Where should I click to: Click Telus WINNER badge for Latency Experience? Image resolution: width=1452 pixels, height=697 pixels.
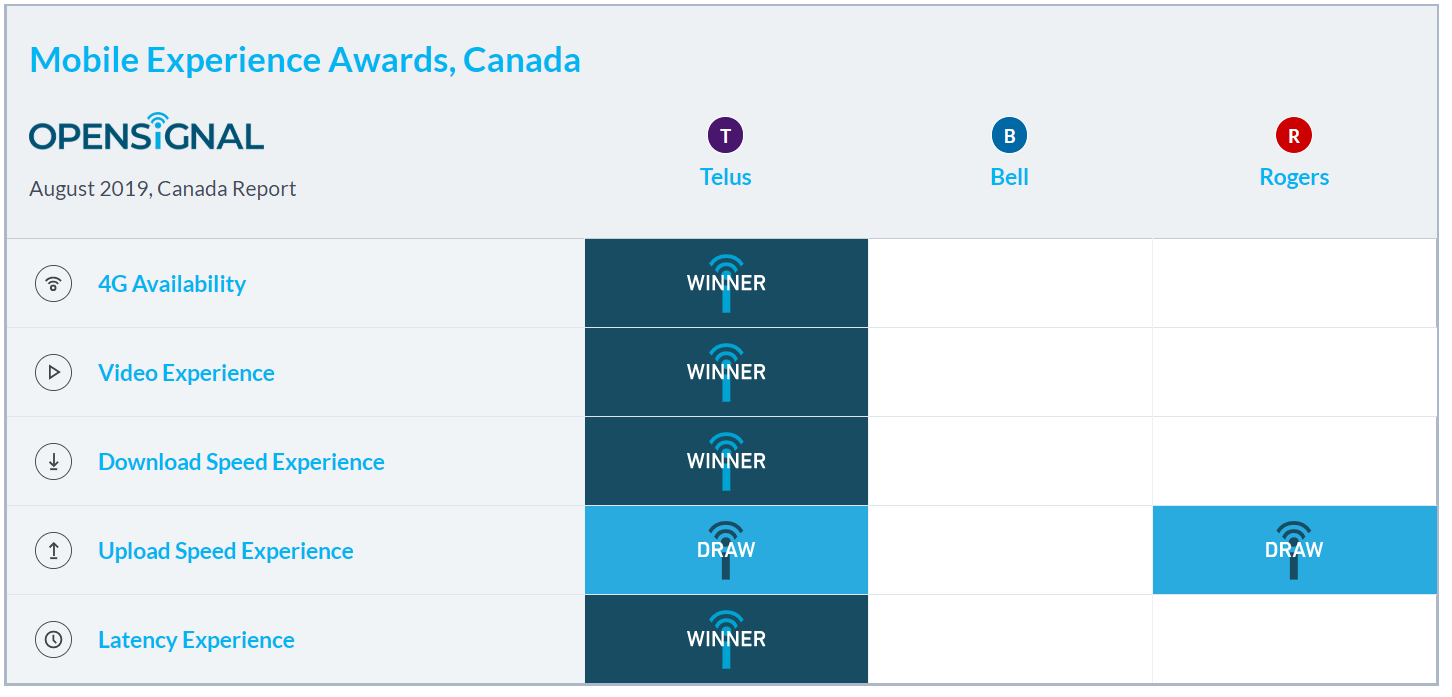tap(726, 639)
